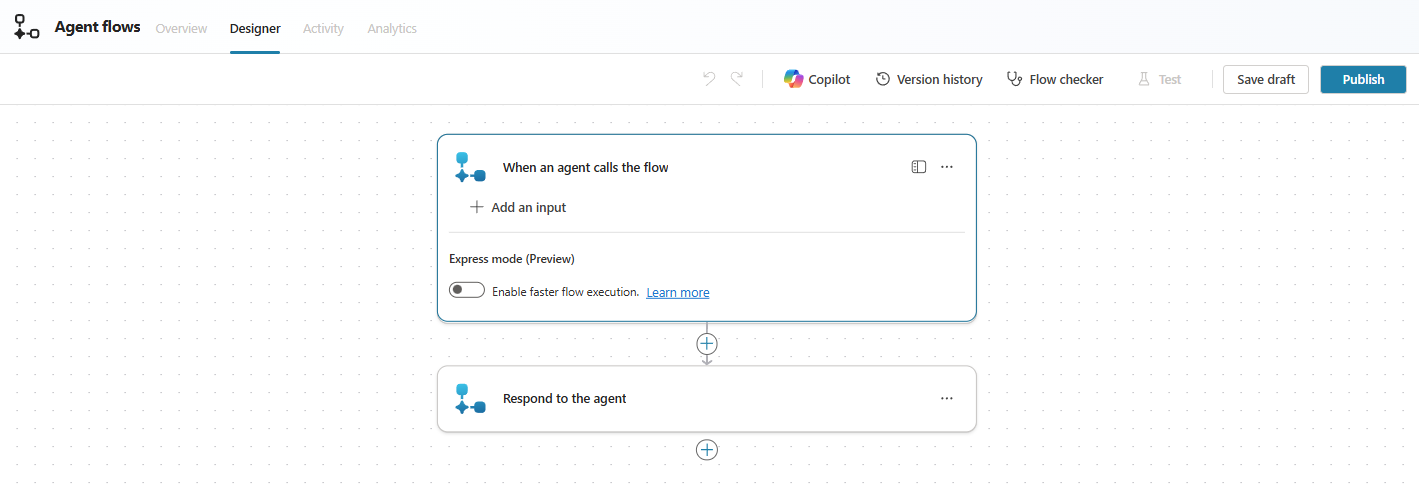The width and height of the screenshot is (1419, 492).
Task: Select the 'Respond to the agent' card title
Action: [x=565, y=398]
